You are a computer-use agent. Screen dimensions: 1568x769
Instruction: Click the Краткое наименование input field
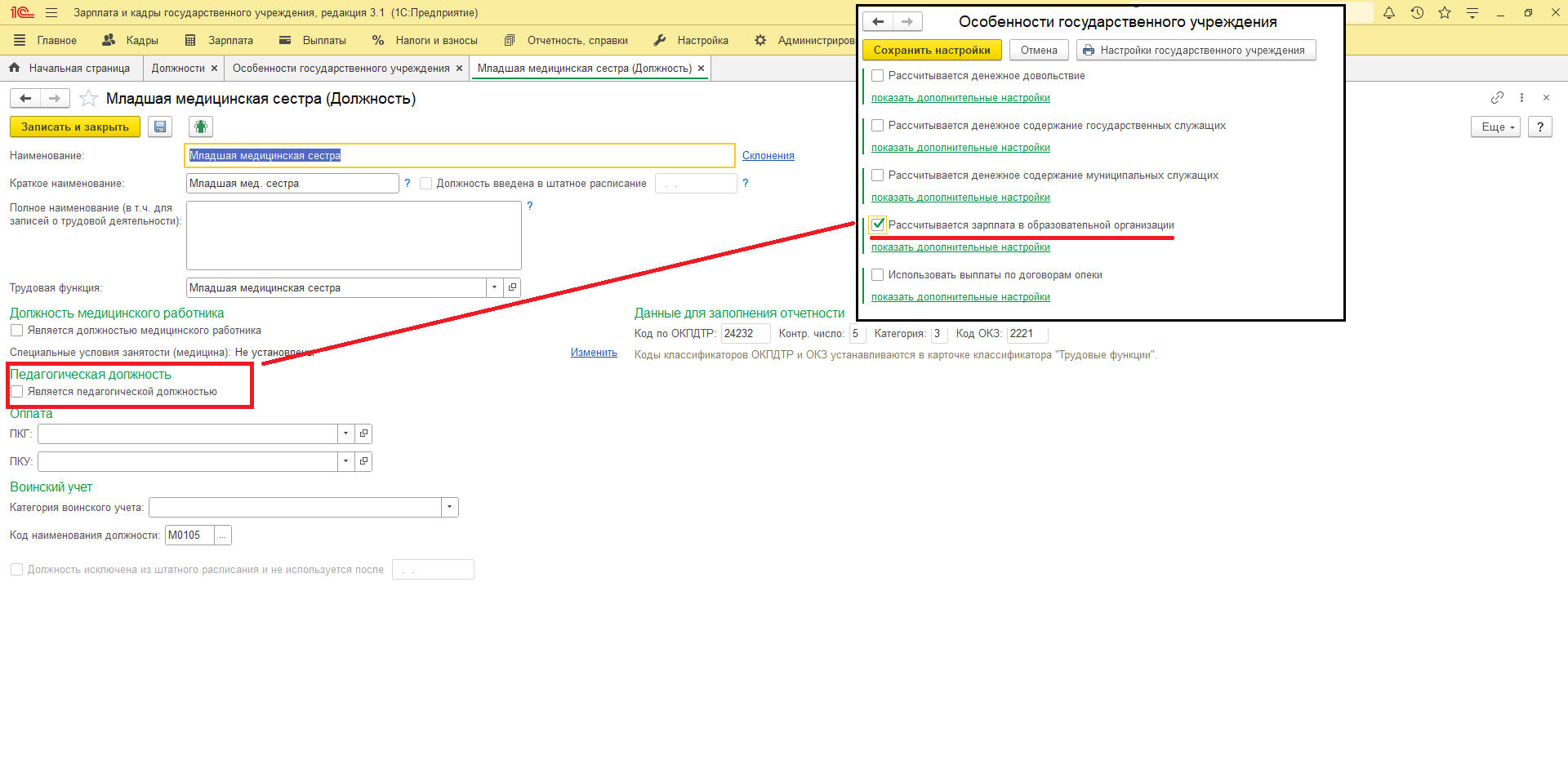click(x=292, y=184)
